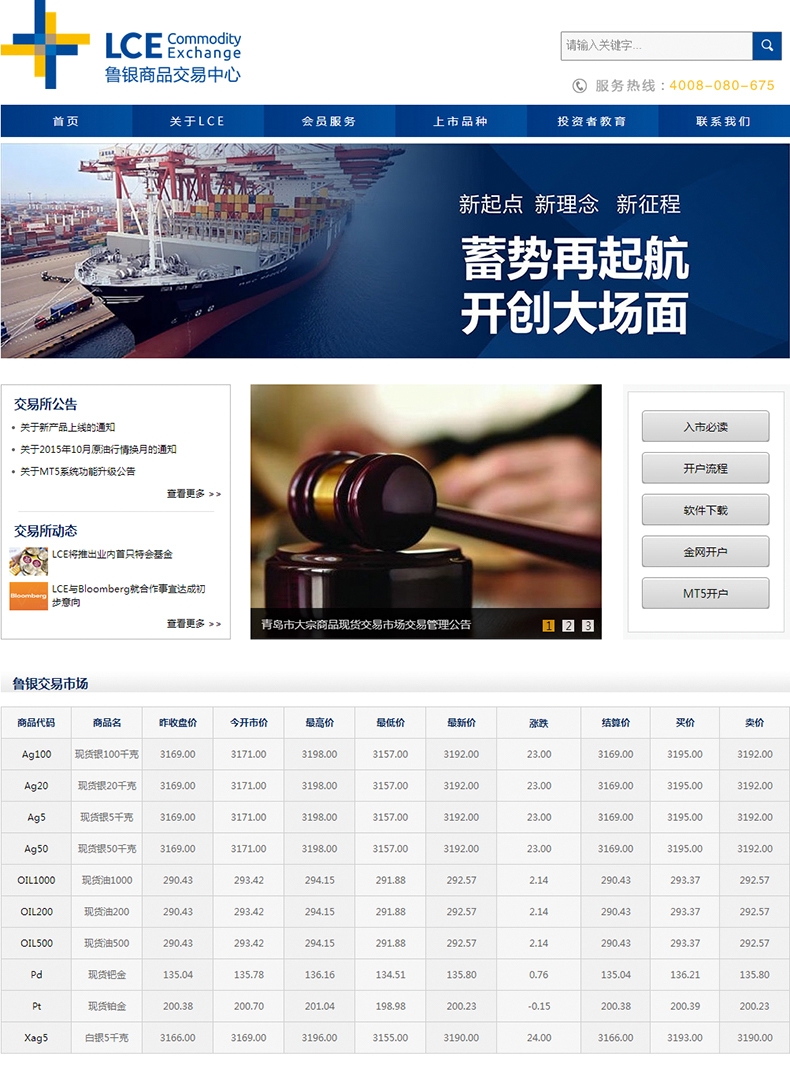
Task: Select the 金网开户 button
Action: [705, 552]
